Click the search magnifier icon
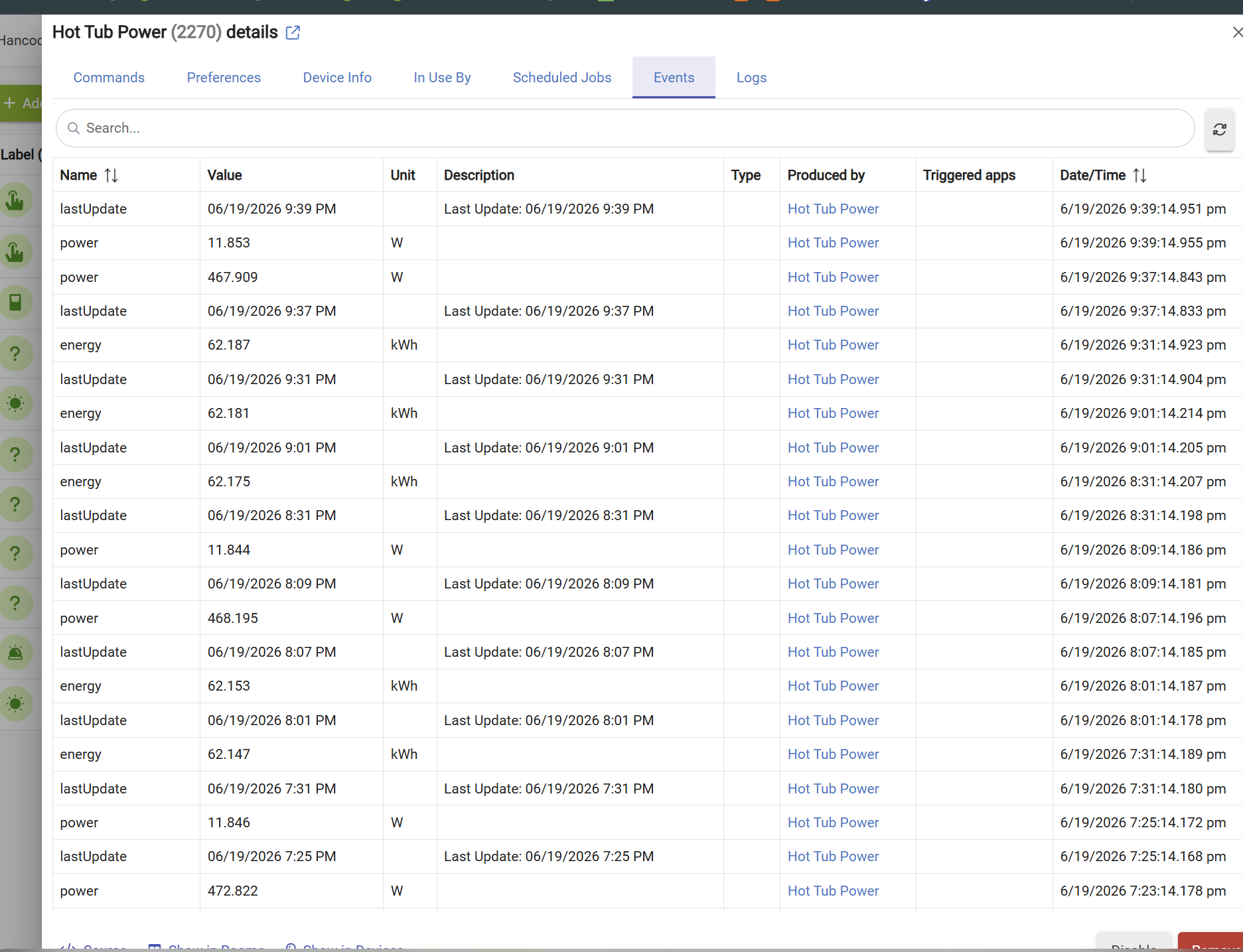The height and width of the screenshot is (952, 1243). [74, 128]
